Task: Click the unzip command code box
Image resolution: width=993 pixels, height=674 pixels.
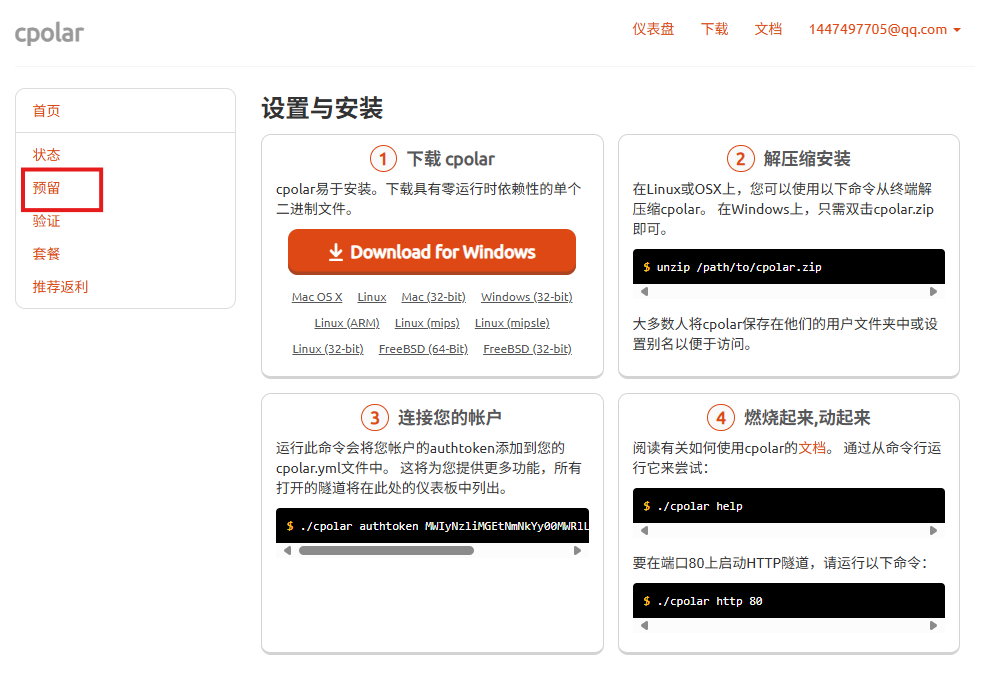Action: (788, 267)
